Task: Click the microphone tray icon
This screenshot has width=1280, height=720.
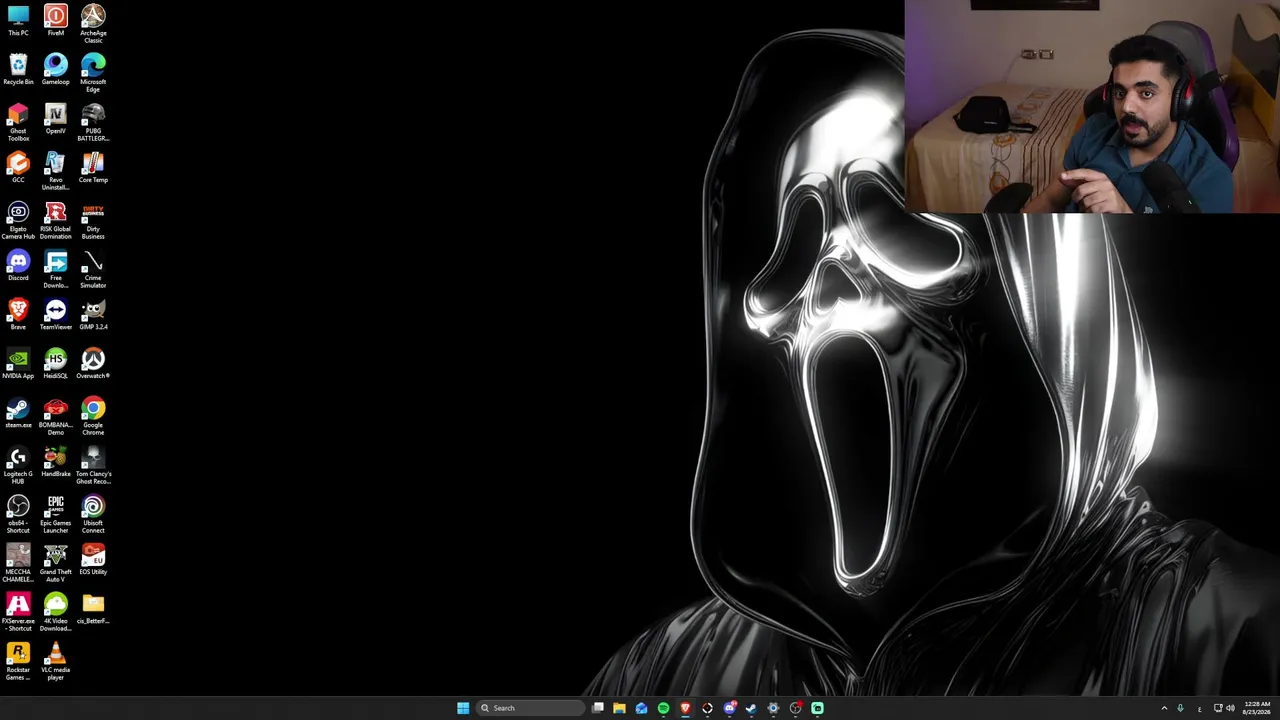Action: pos(1180,708)
